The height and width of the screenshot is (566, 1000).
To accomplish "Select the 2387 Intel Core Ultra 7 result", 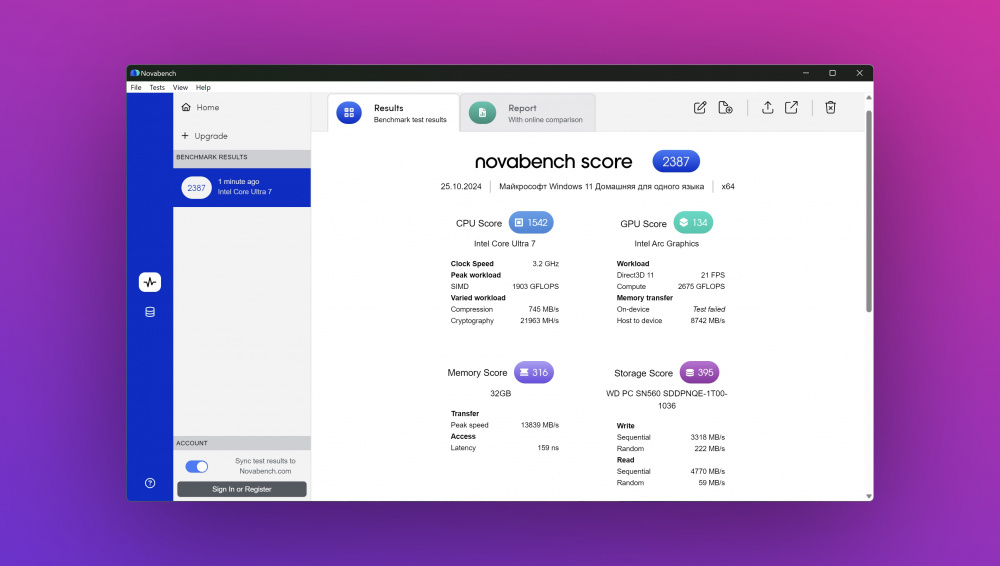I will 242,187.
